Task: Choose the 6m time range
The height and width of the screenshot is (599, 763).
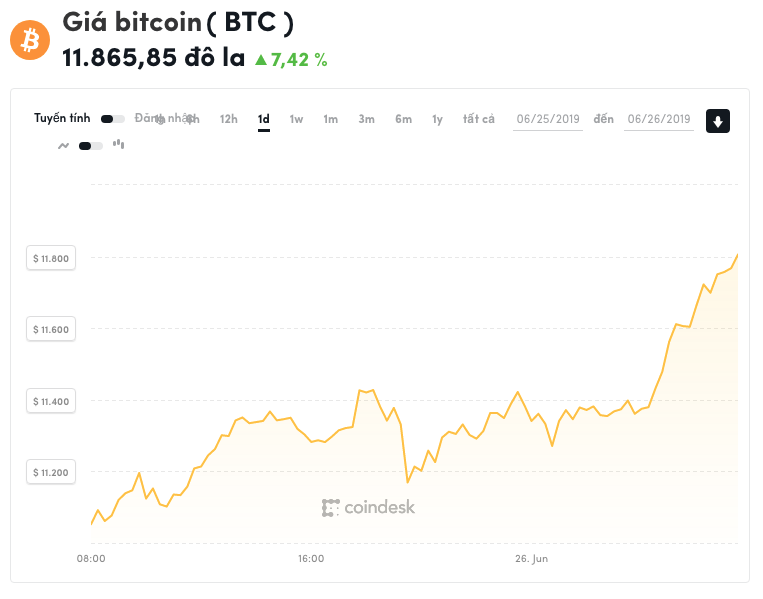Action: [x=403, y=119]
